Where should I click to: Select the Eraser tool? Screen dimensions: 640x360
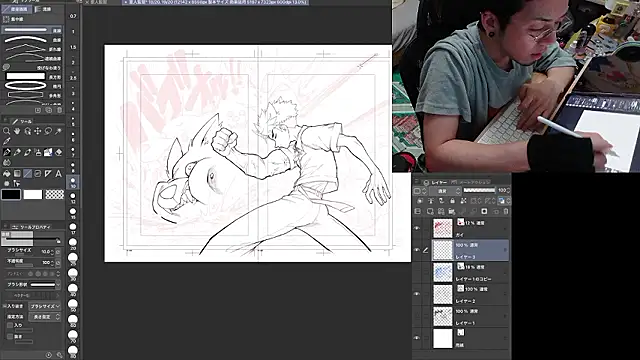[58, 152]
